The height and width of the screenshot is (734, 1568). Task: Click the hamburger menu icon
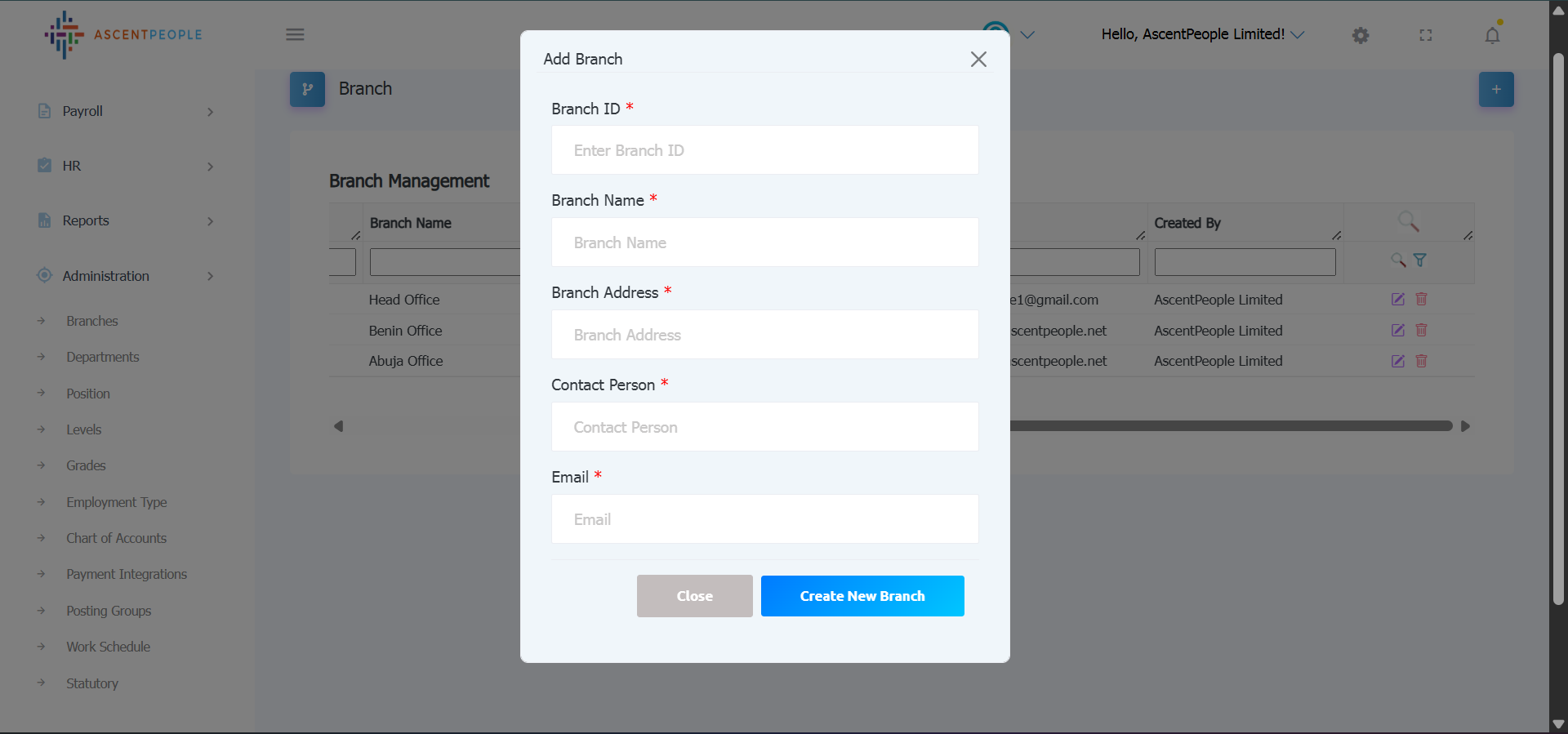(295, 34)
